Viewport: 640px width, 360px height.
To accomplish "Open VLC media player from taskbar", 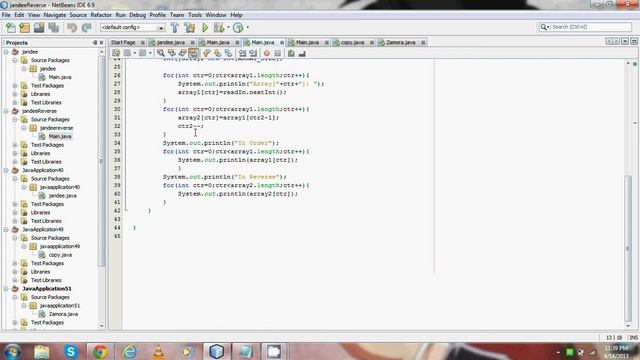I will pyautogui.click(x=158, y=351).
